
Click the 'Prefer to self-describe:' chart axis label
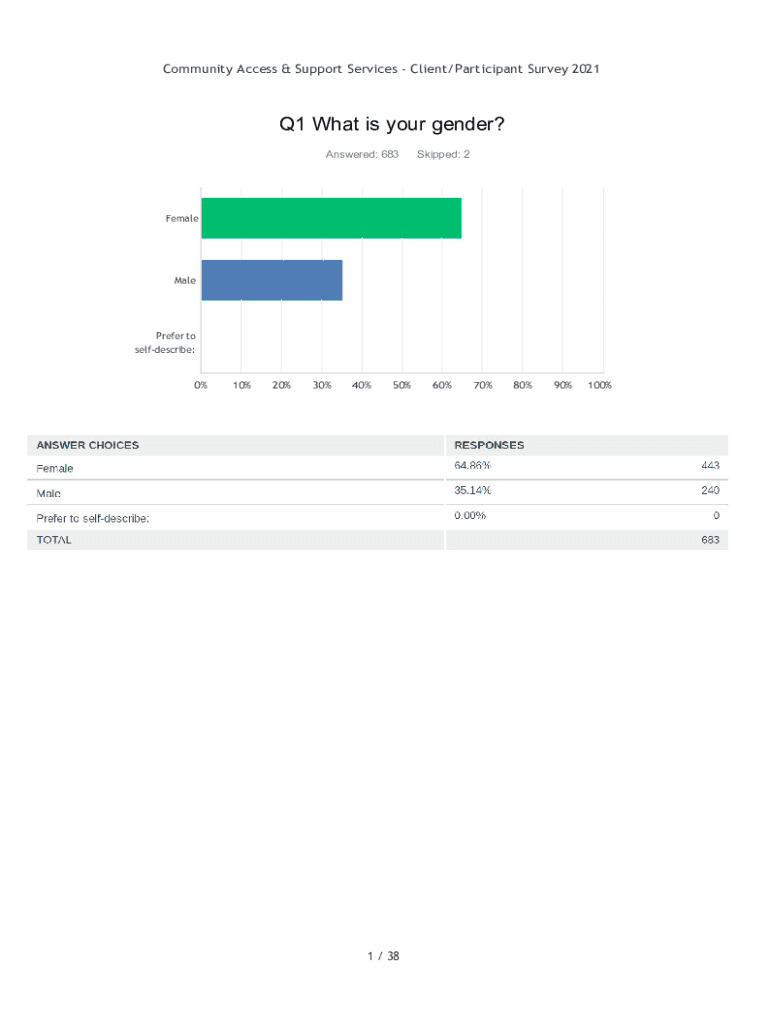click(165, 342)
